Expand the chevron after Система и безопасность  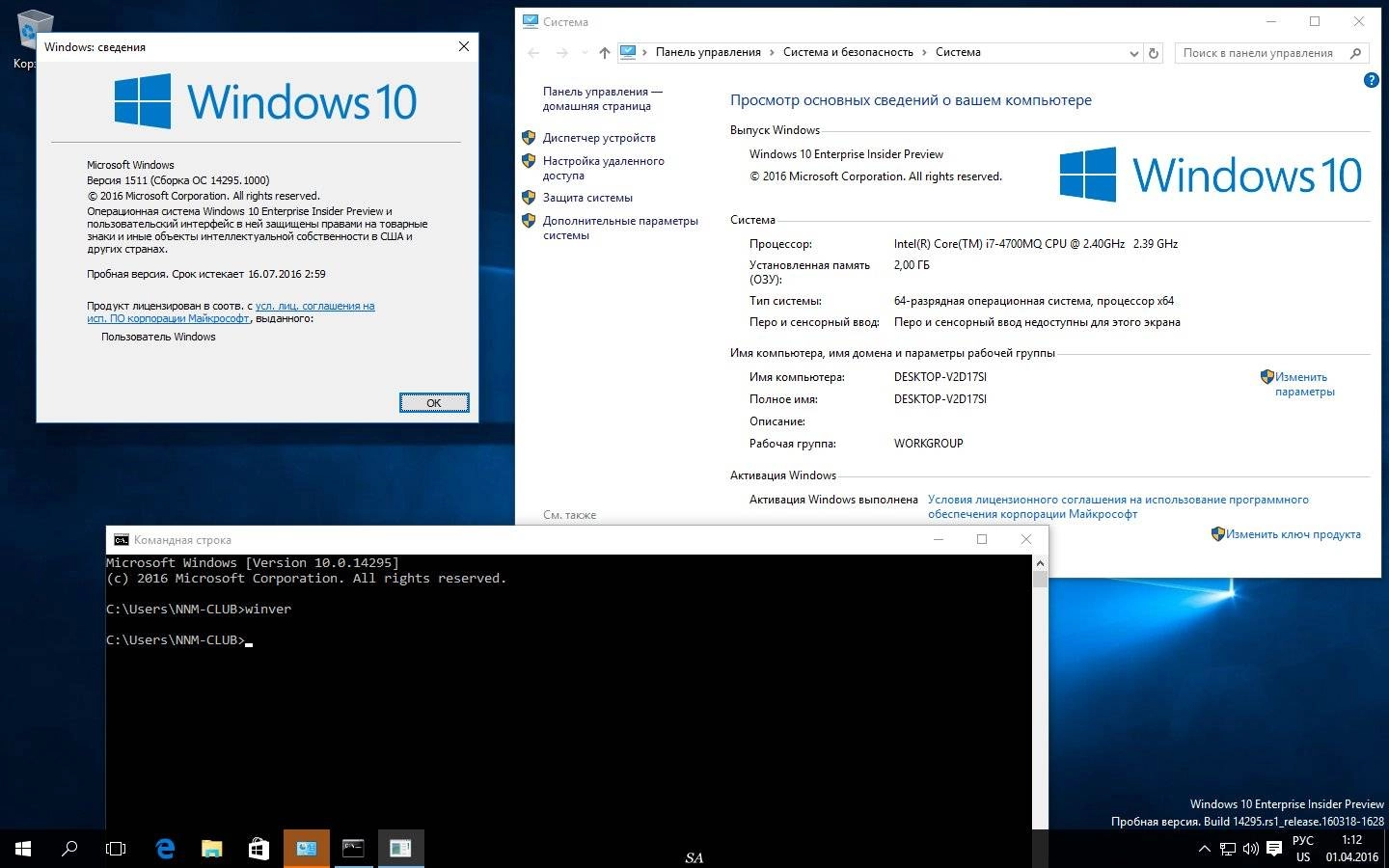point(925,52)
